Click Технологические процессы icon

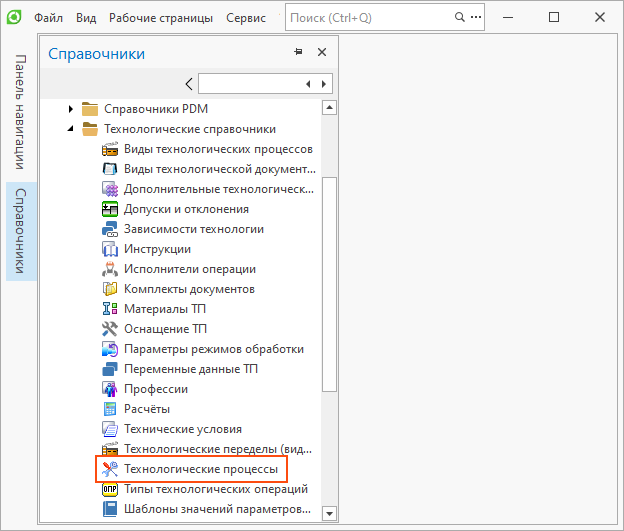[x=110, y=469]
